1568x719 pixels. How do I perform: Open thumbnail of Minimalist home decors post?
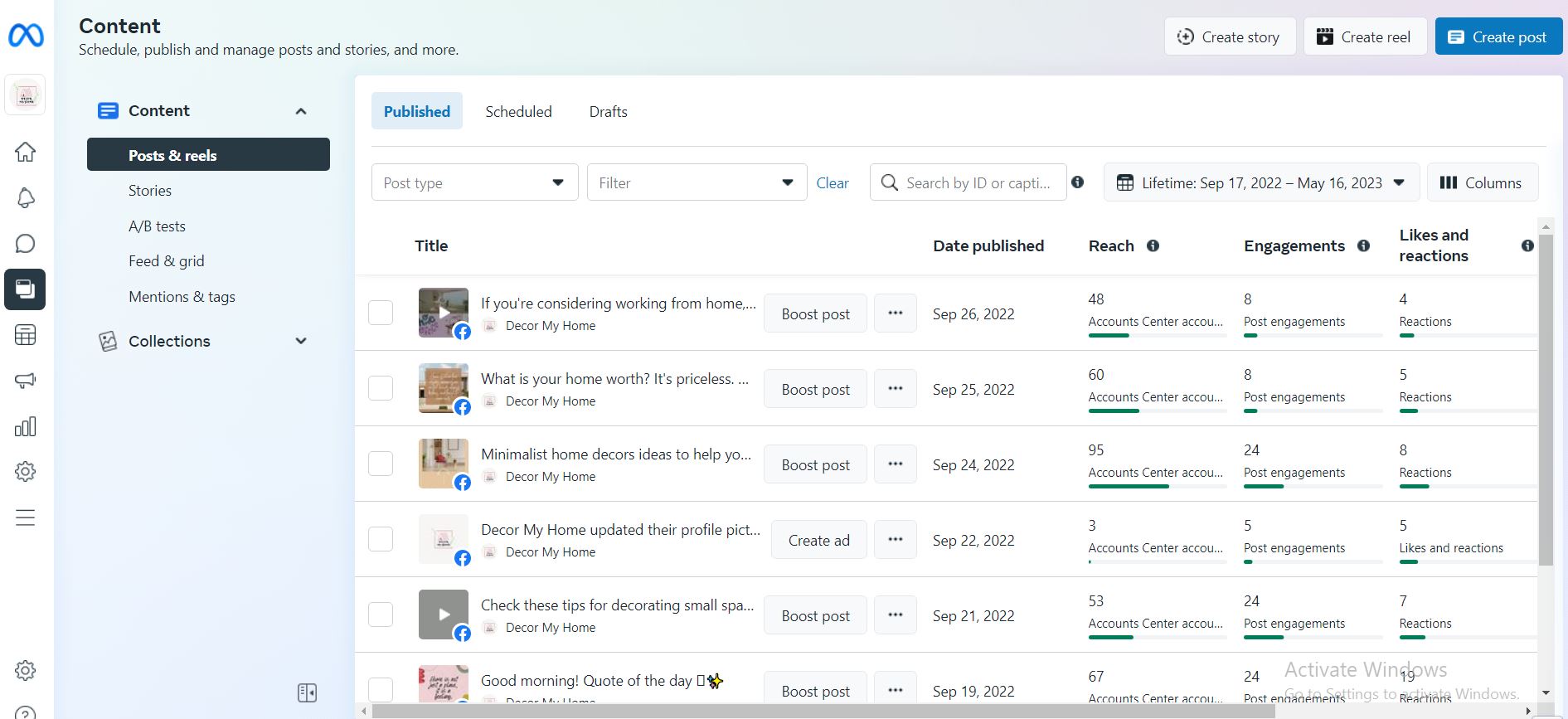(x=444, y=464)
